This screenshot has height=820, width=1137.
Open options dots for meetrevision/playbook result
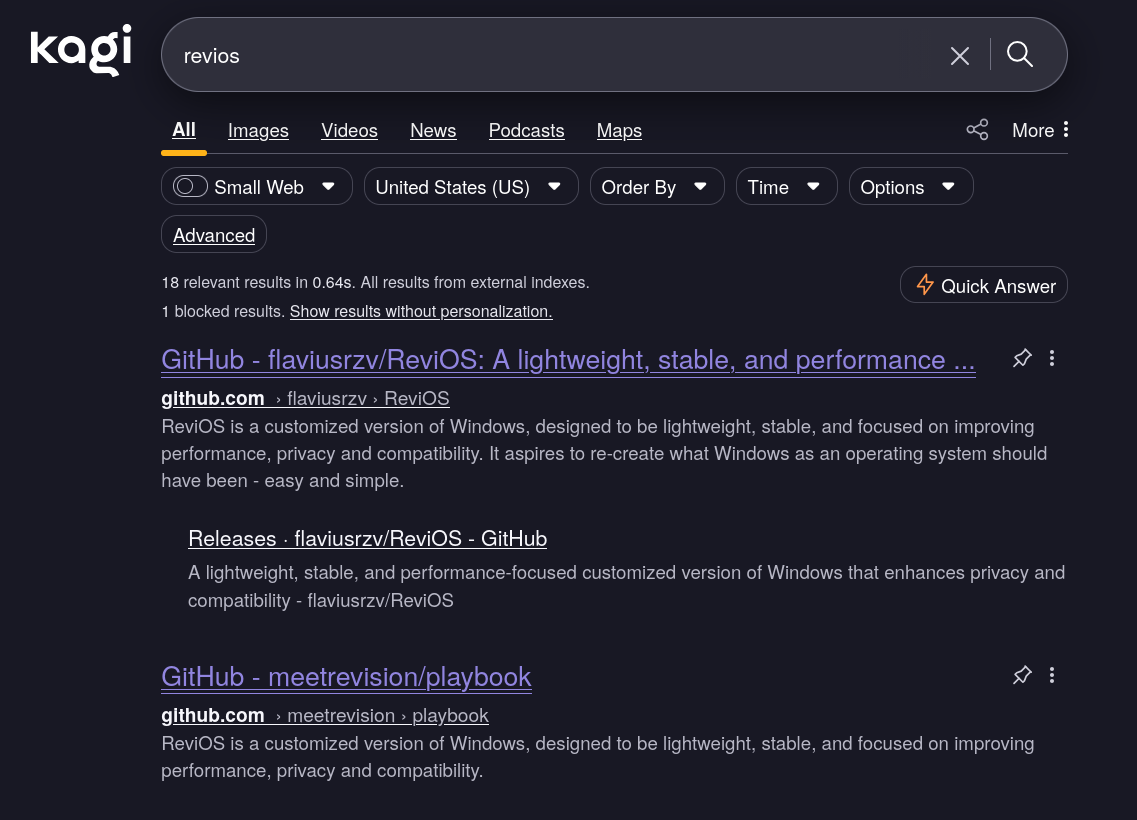pos(1051,675)
